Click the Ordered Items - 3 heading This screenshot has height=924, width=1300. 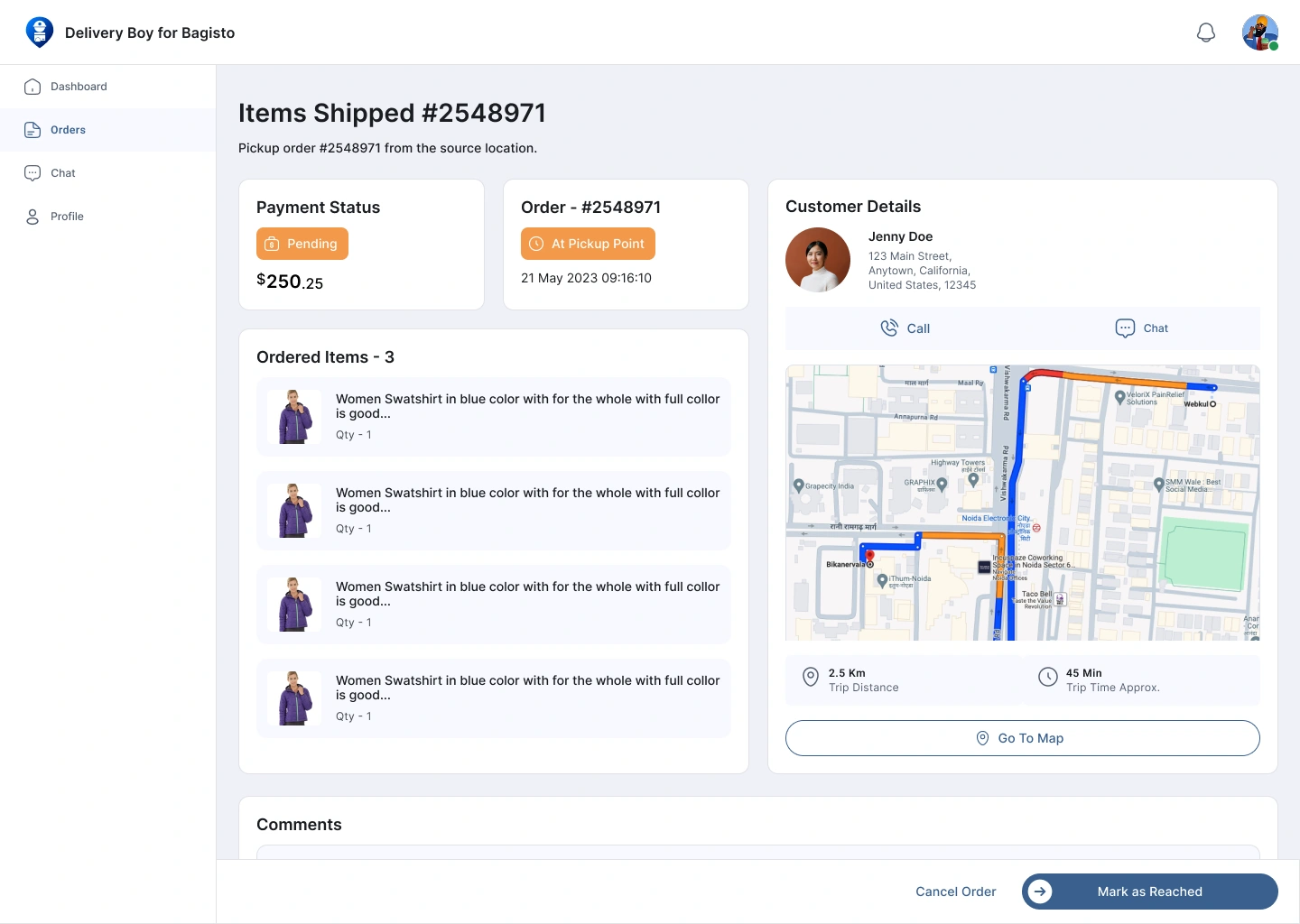[325, 357]
